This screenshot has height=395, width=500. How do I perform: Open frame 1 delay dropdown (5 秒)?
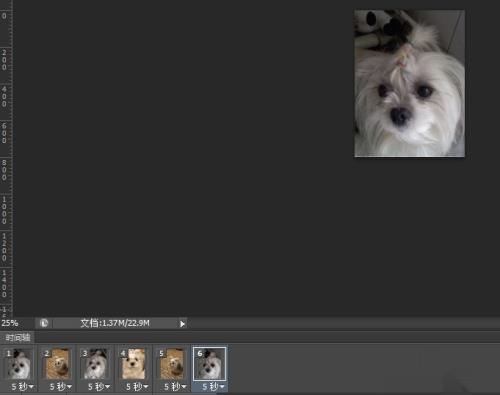(22, 387)
